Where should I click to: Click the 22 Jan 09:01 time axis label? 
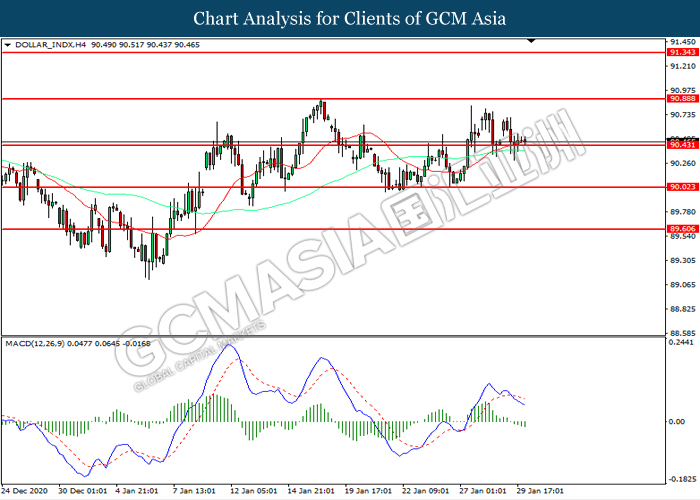tap(425, 491)
